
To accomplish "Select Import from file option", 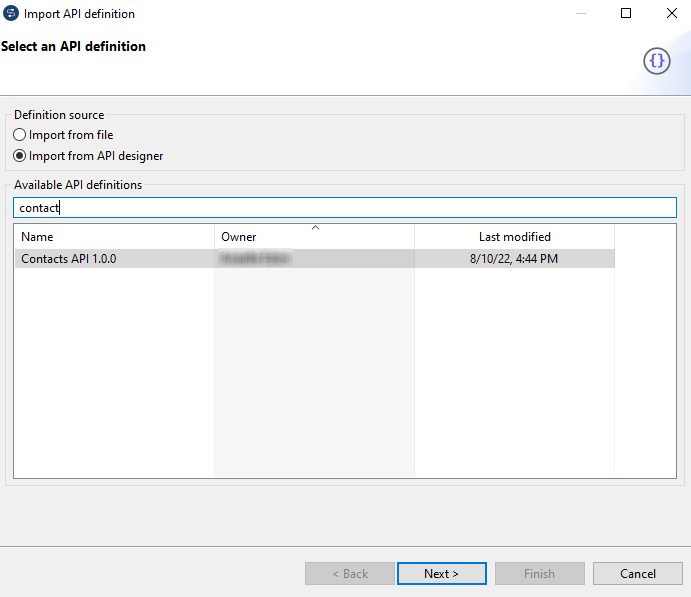I will [x=20, y=135].
